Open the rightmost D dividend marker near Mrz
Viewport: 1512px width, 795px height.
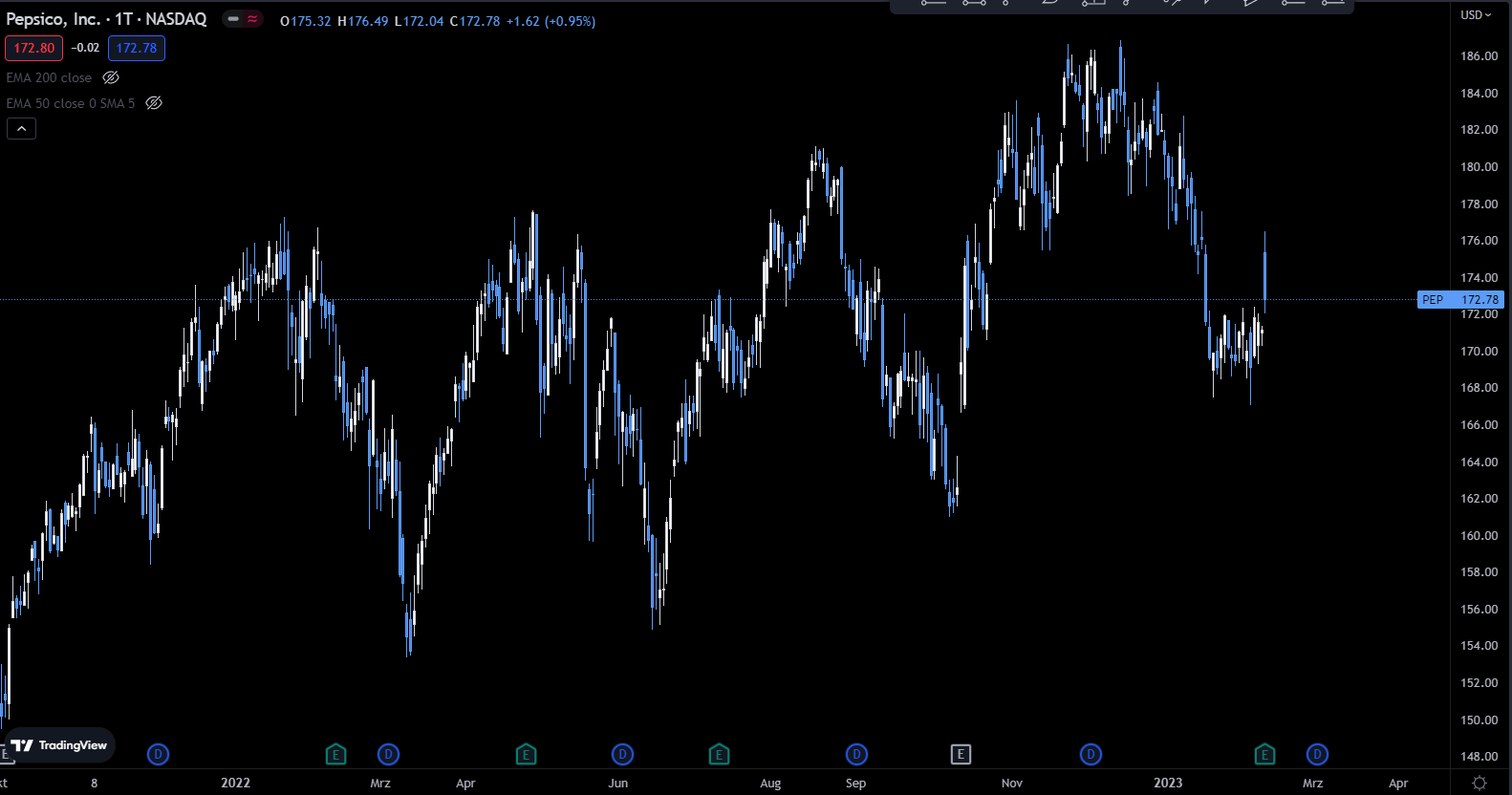point(1317,755)
